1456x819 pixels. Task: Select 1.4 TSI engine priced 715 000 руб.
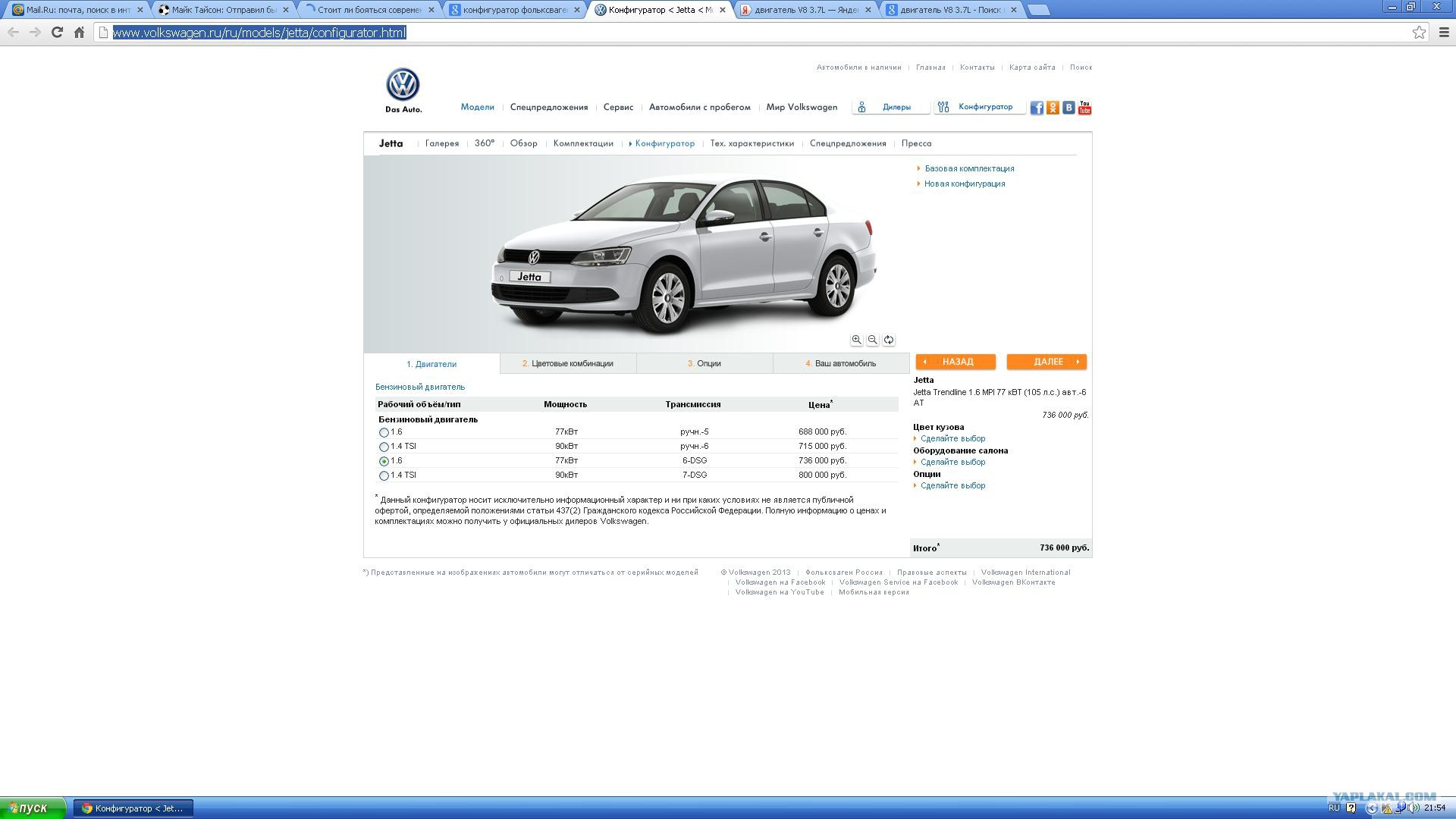(384, 447)
